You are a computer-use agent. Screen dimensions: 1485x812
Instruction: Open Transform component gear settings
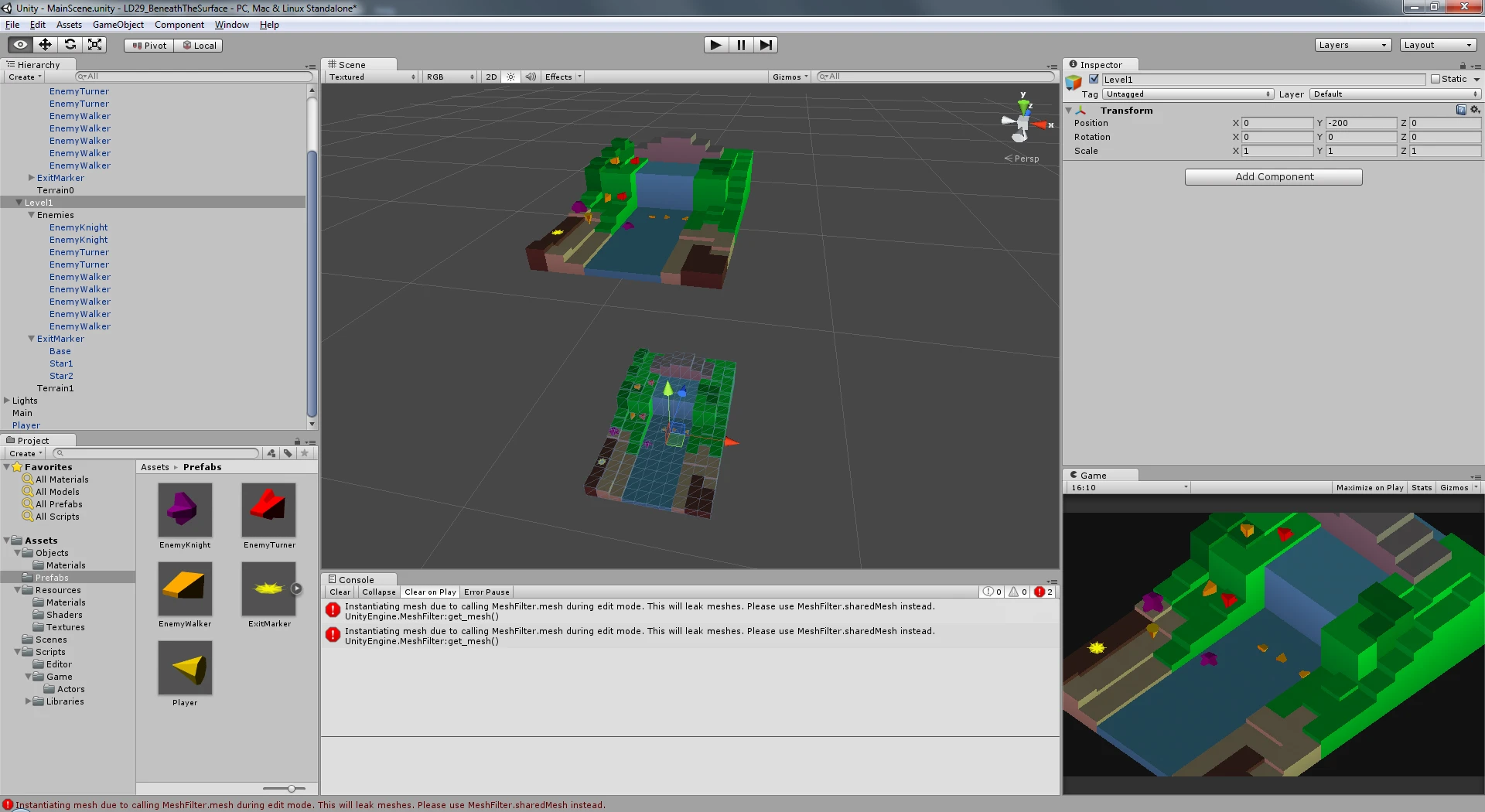(1475, 110)
